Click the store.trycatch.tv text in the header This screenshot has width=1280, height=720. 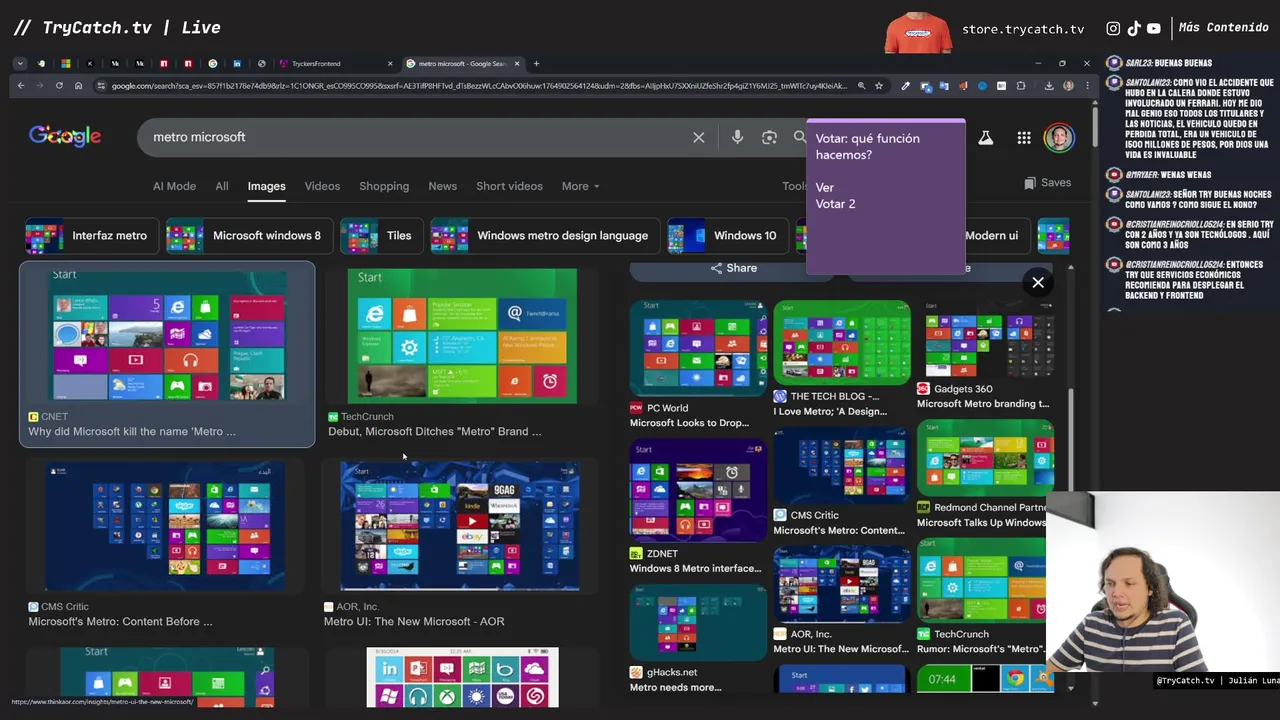pos(1023,29)
